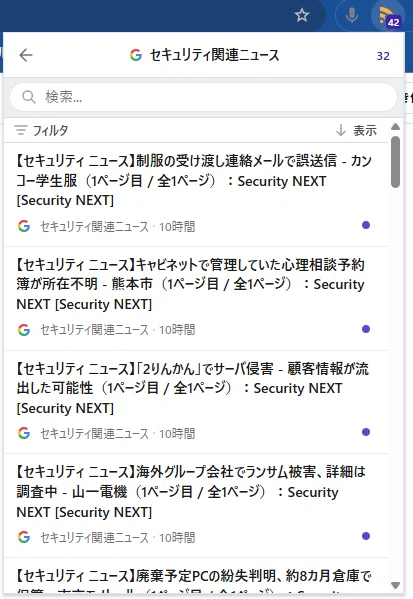
Task: Open the 山一電機 ランサム被害 article
Action: click(191, 492)
